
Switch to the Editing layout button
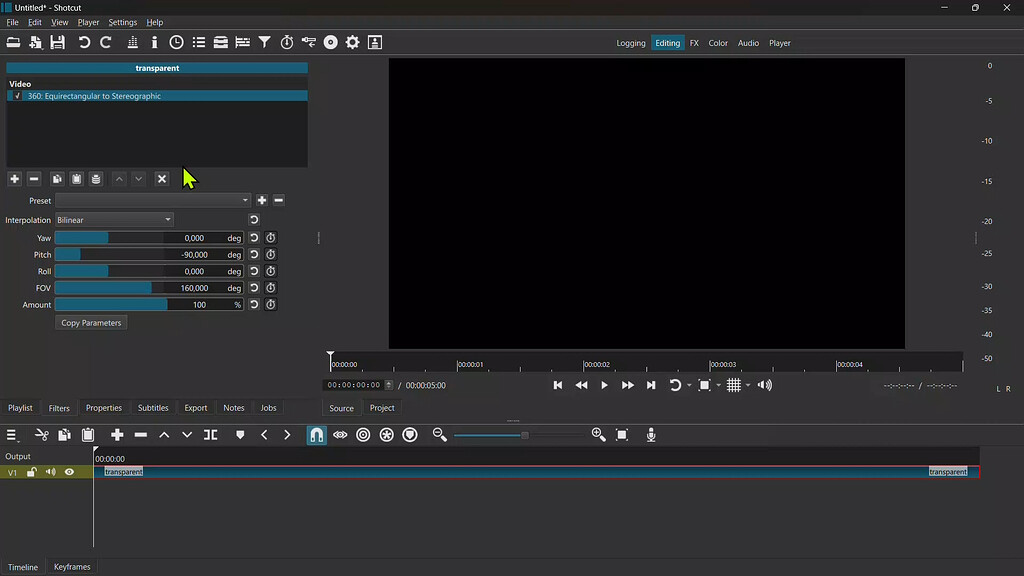[667, 43]
